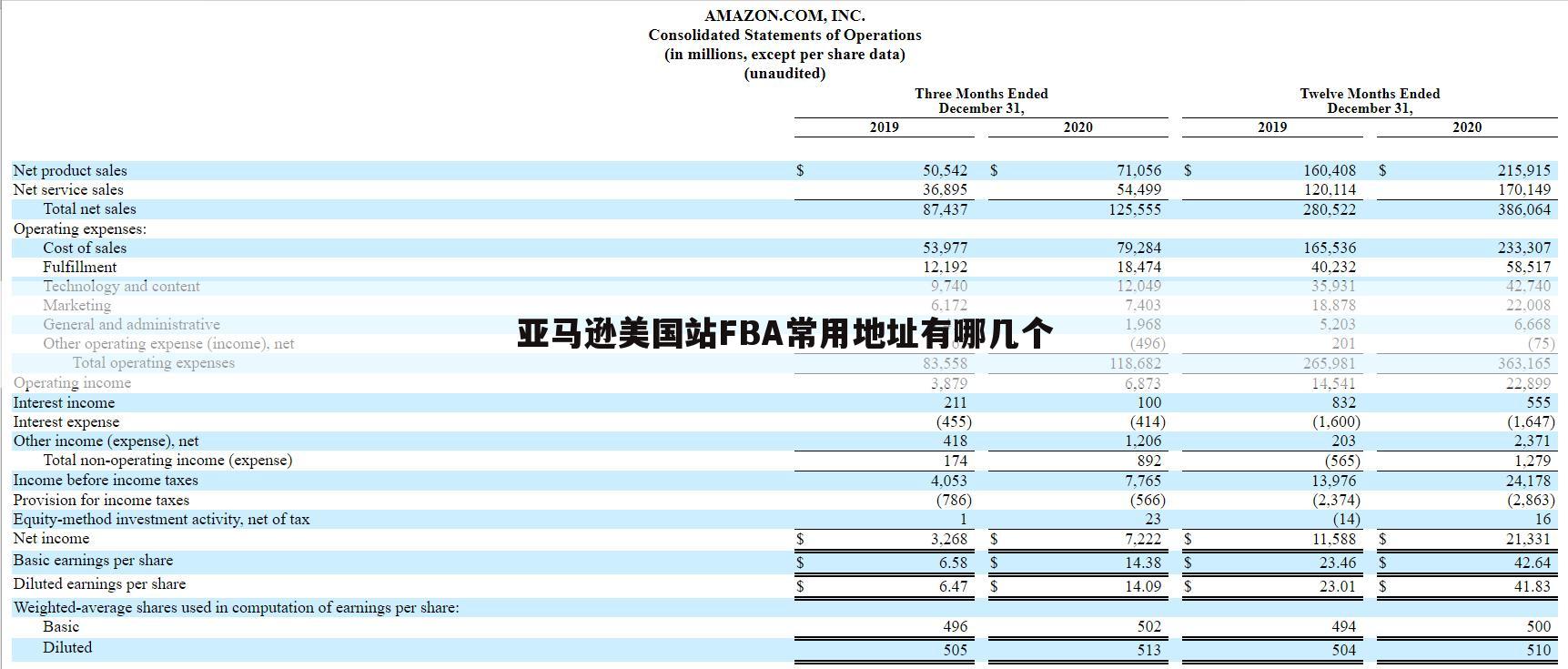Click the Chinese overlay title about FBA addresses
The width and height of the screenshot is (1568, 669).
pyautogui.click(x=784, y=334)
